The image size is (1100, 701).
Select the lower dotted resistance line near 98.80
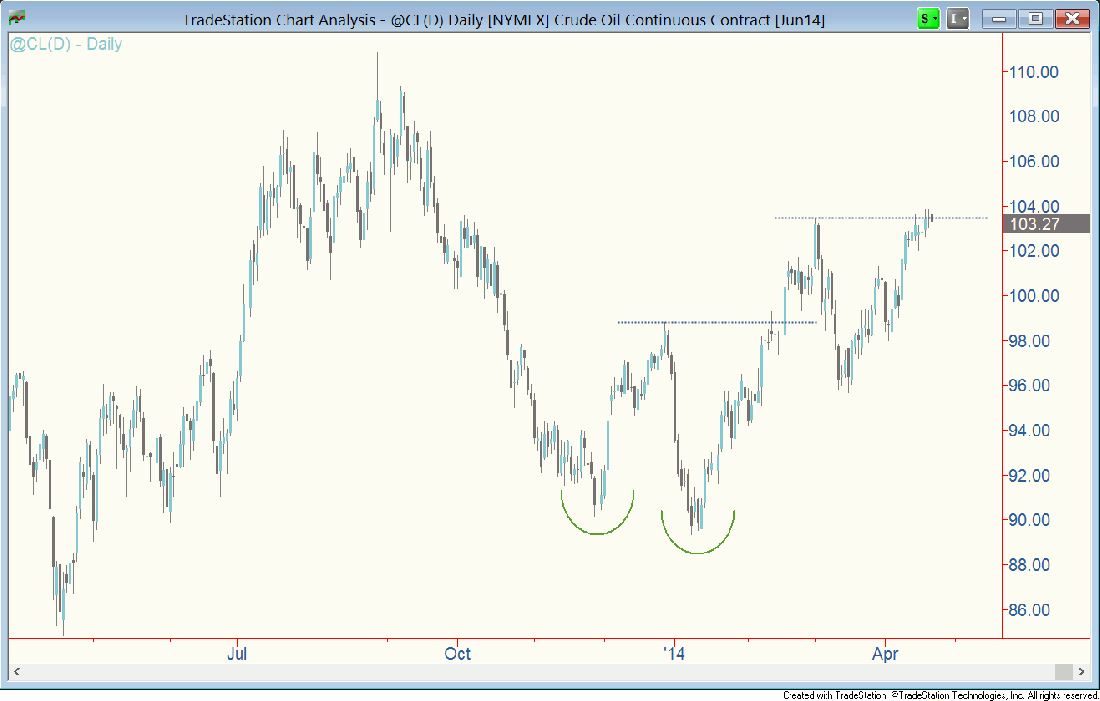click(716, 322)
